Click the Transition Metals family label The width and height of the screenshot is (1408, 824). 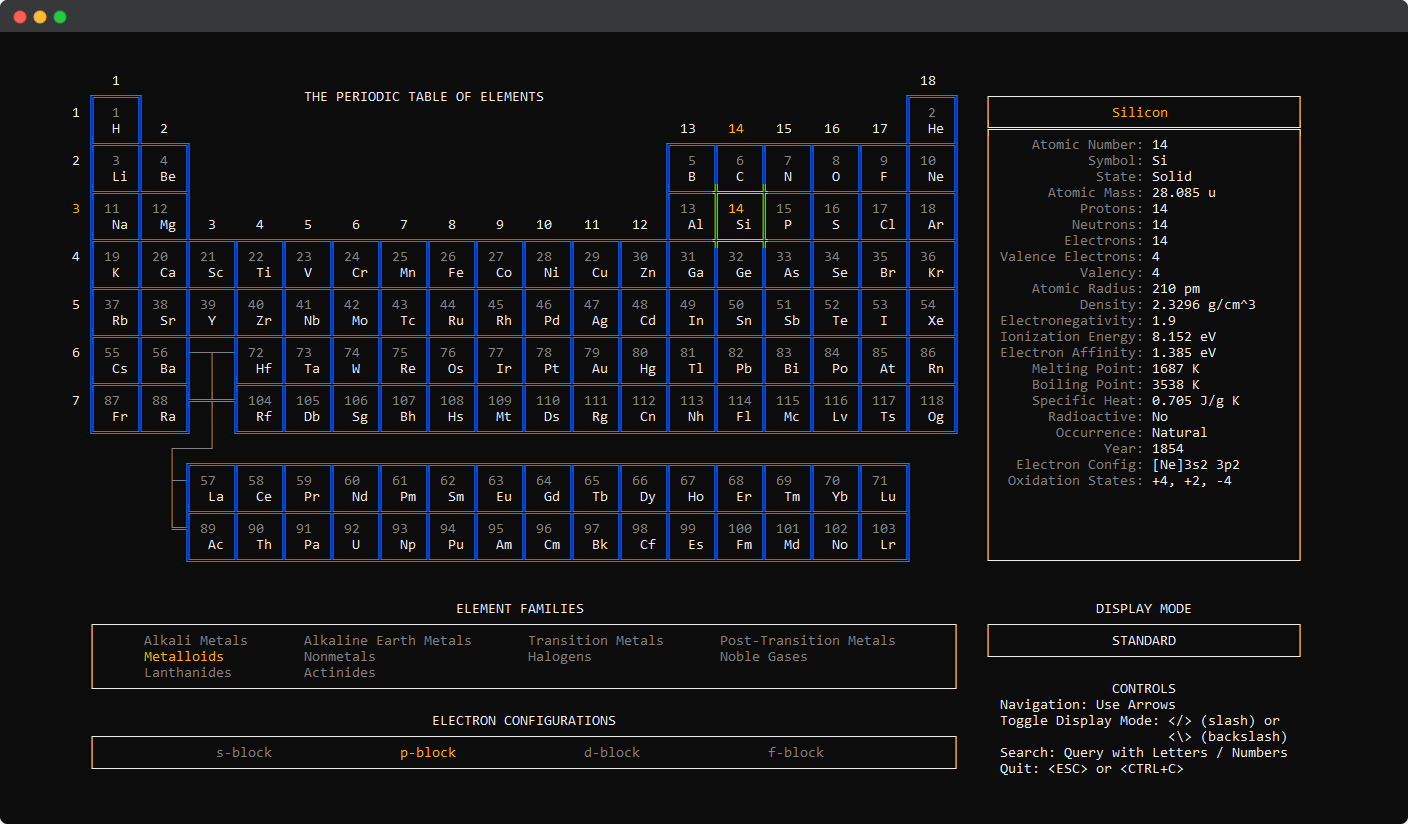point(596,641)
